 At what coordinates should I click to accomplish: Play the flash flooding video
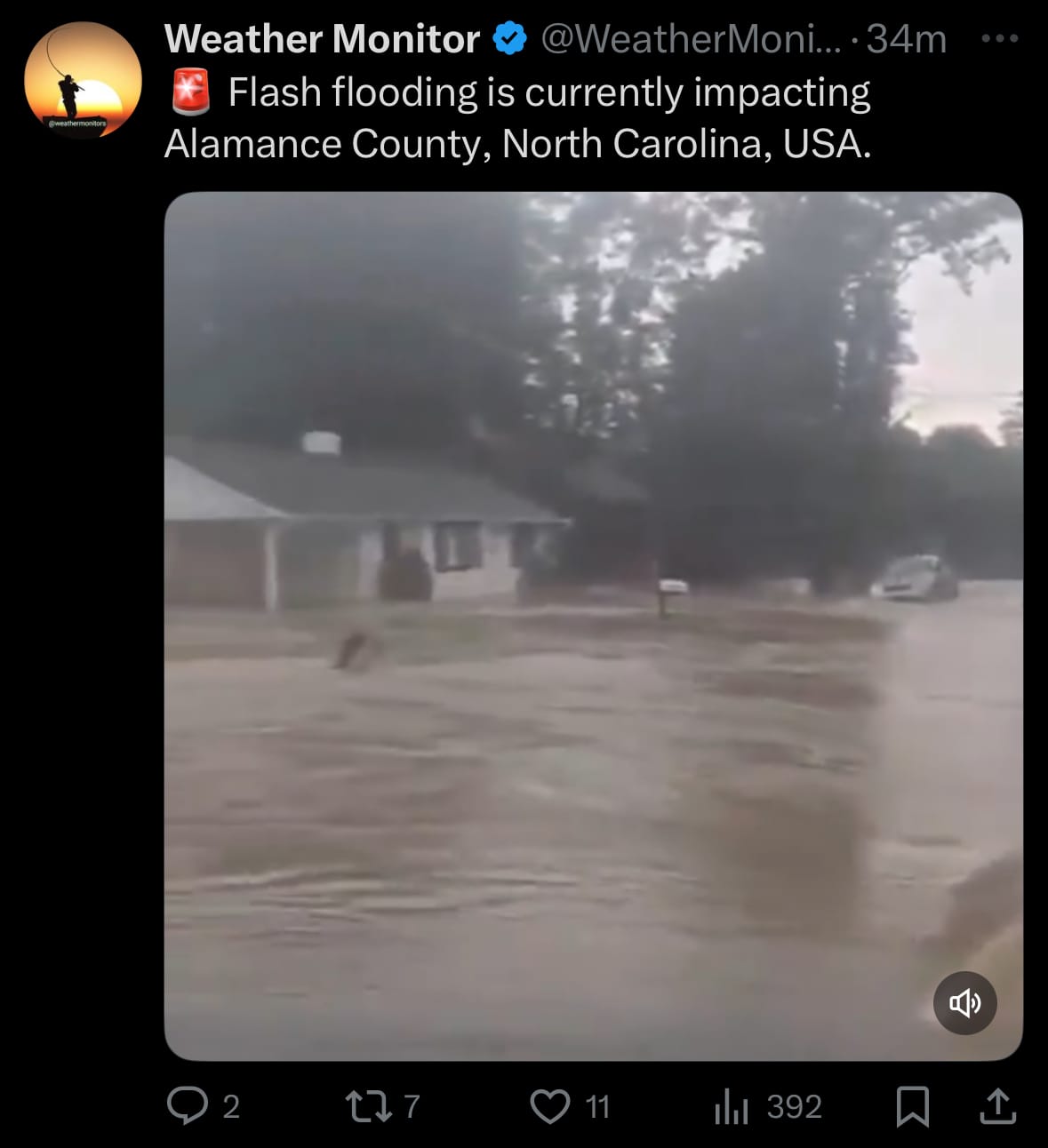593,626
